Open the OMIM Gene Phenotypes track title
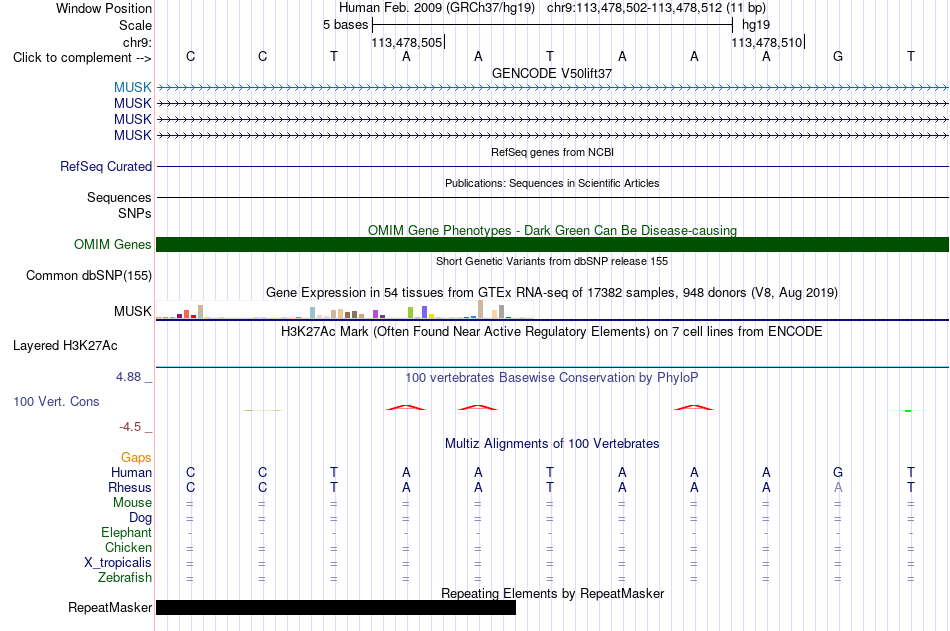The width and height of the screenshot is (950, 631). pos(553,230)
